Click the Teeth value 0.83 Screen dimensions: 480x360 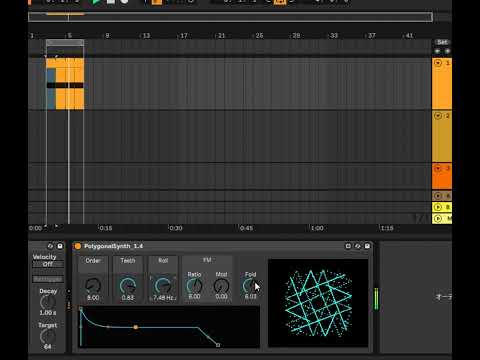click(128, 297)
